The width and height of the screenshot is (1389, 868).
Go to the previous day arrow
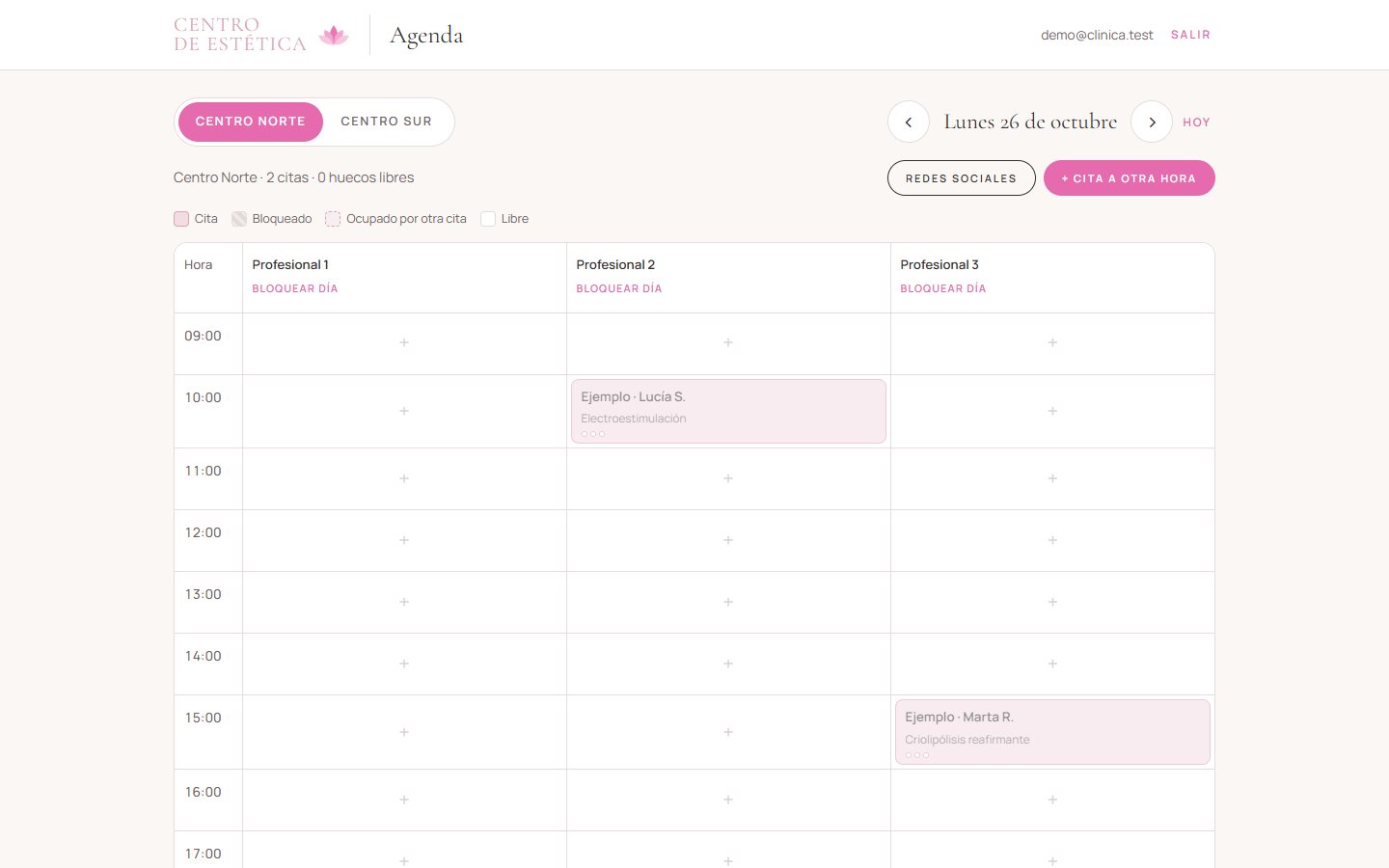coord(909,122)
